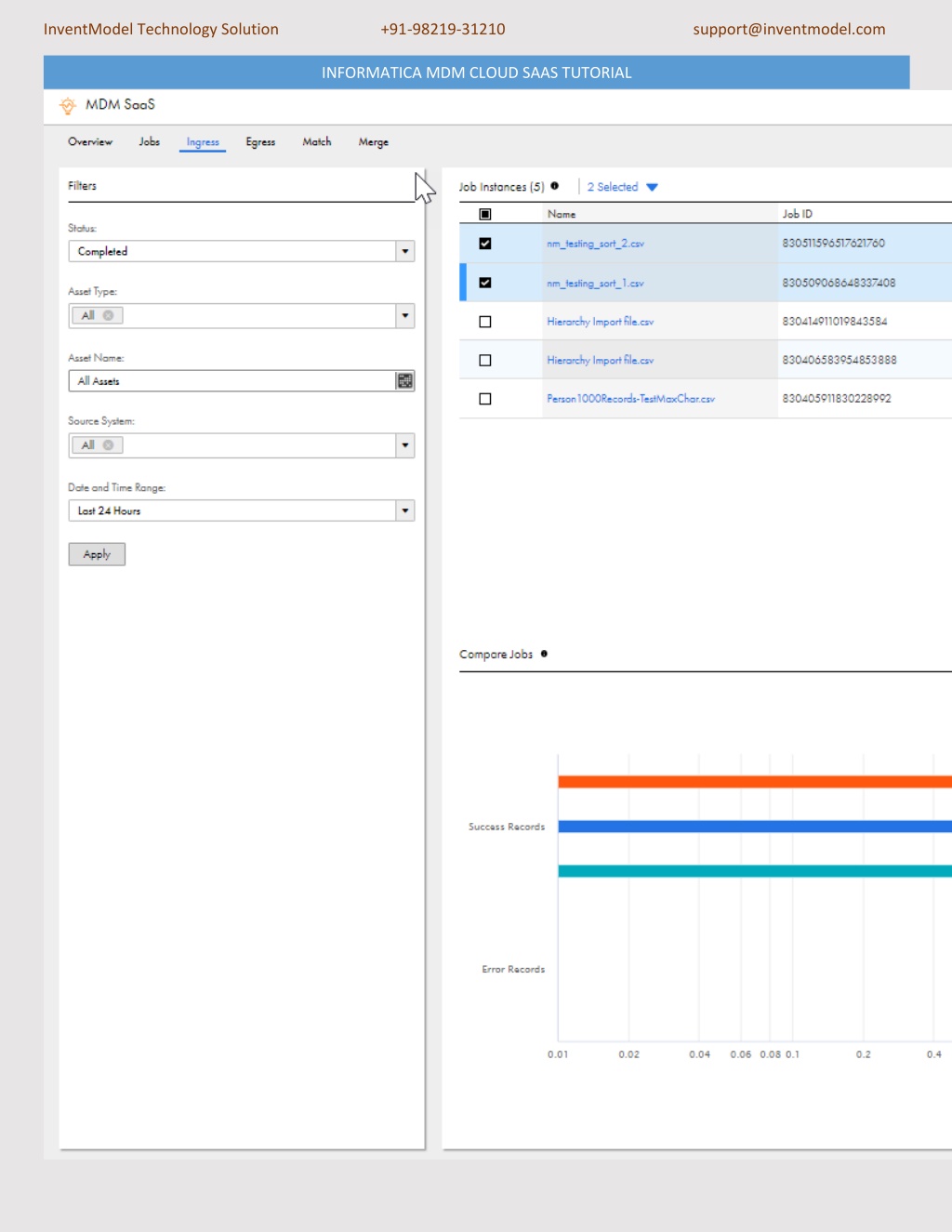
Task: Click the teal Success Records bar
Action: 755,871
